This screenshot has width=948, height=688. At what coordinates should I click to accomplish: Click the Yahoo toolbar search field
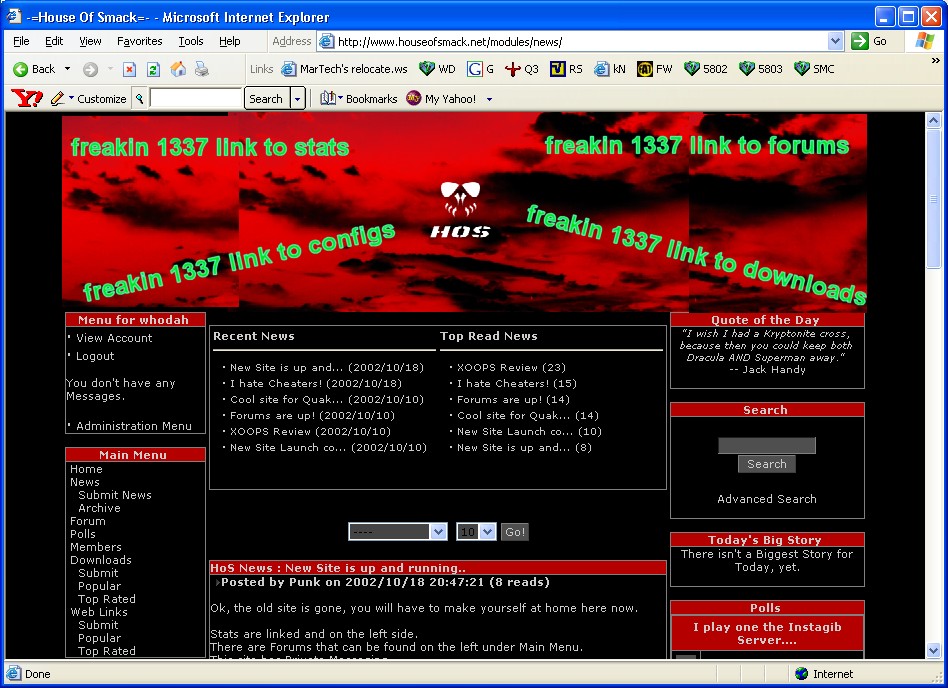pyautogui.click(x=195, y=98)
